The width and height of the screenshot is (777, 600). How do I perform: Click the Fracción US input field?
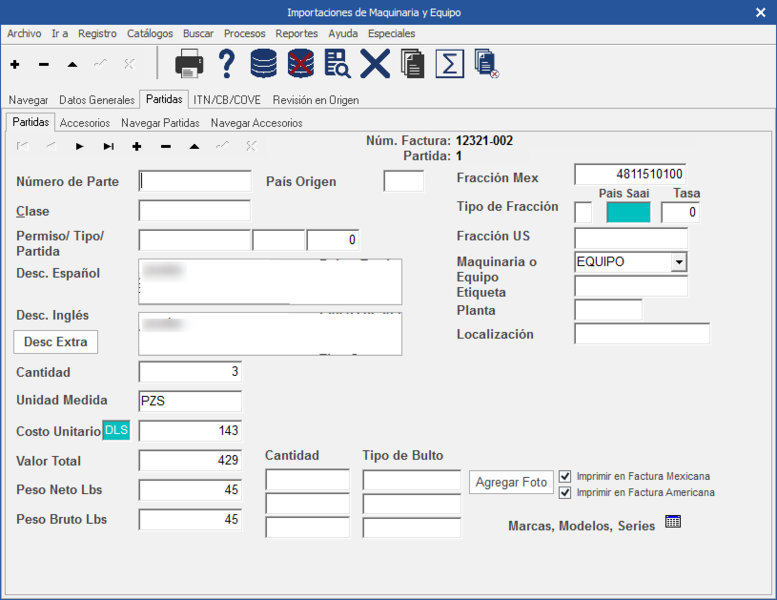coord(631,238)
